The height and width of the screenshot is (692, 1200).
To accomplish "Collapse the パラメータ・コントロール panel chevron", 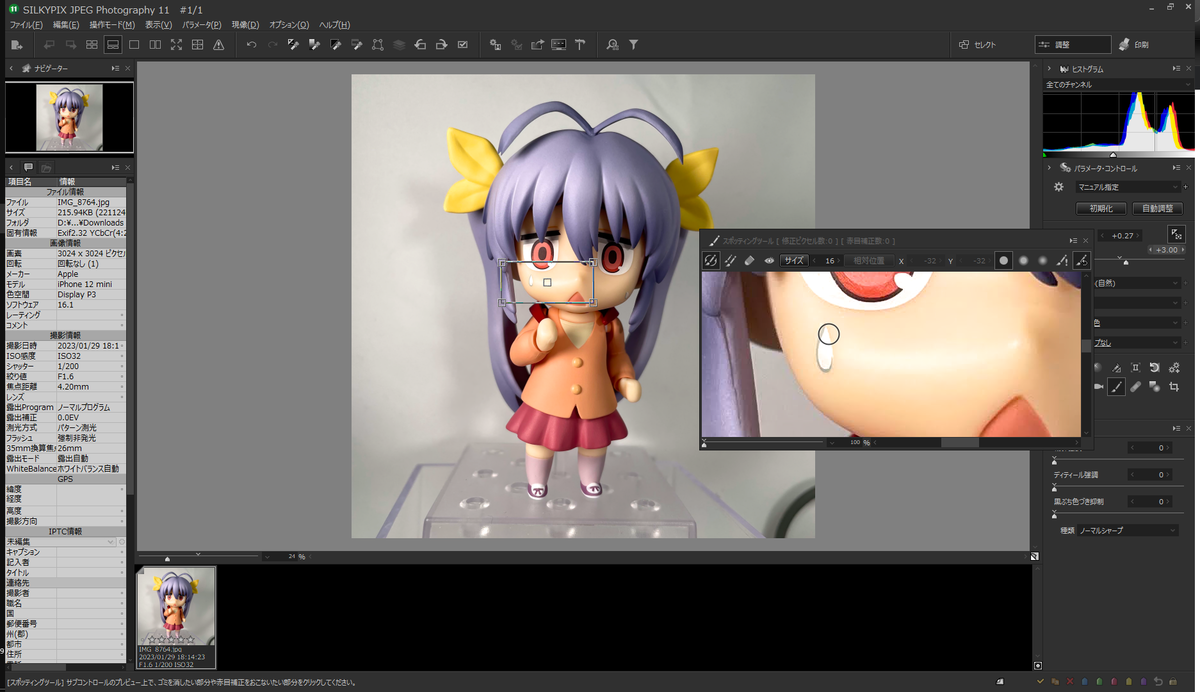I will tap(1049, 168).
